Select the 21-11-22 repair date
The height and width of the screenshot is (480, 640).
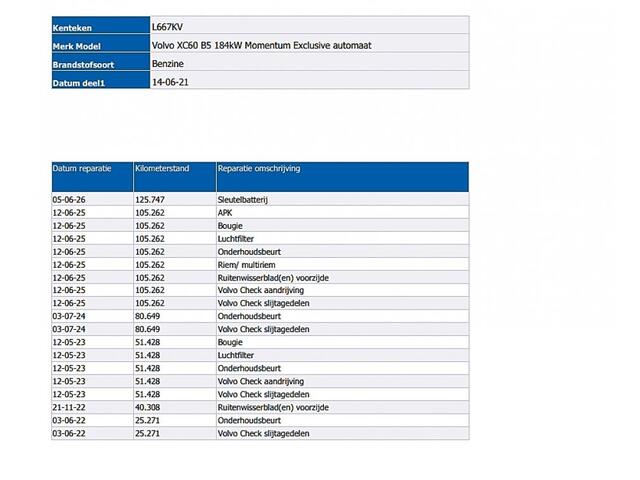point(69,407)
